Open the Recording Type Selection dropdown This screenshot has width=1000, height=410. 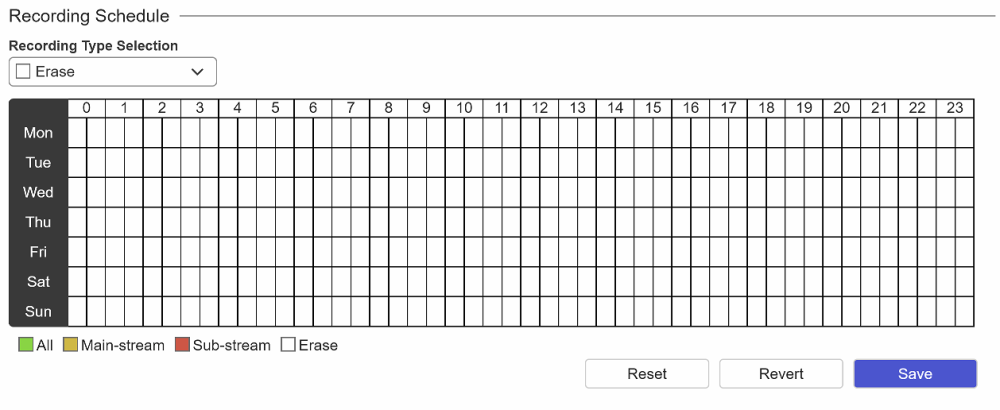[112, 72]
